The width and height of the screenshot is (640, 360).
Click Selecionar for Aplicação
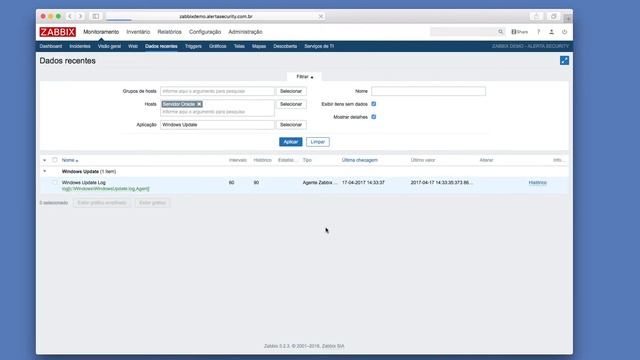pos(291,124)
